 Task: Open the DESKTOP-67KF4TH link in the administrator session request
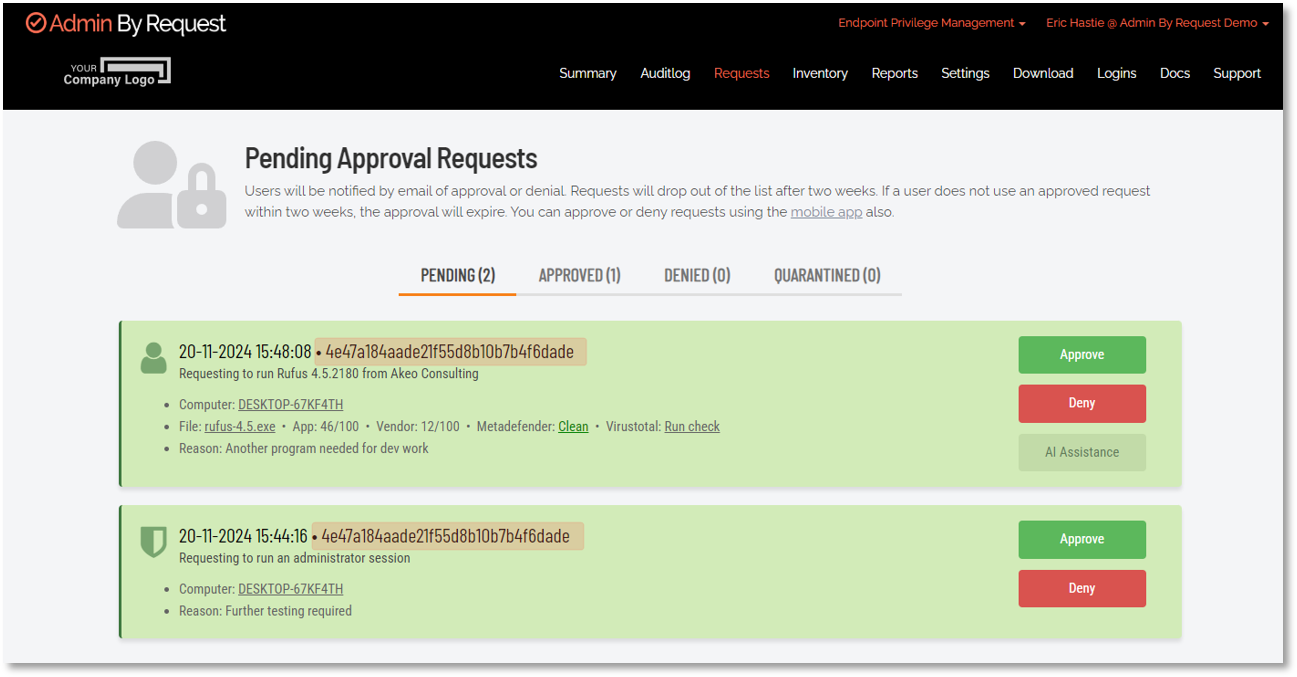coord(290,589)
